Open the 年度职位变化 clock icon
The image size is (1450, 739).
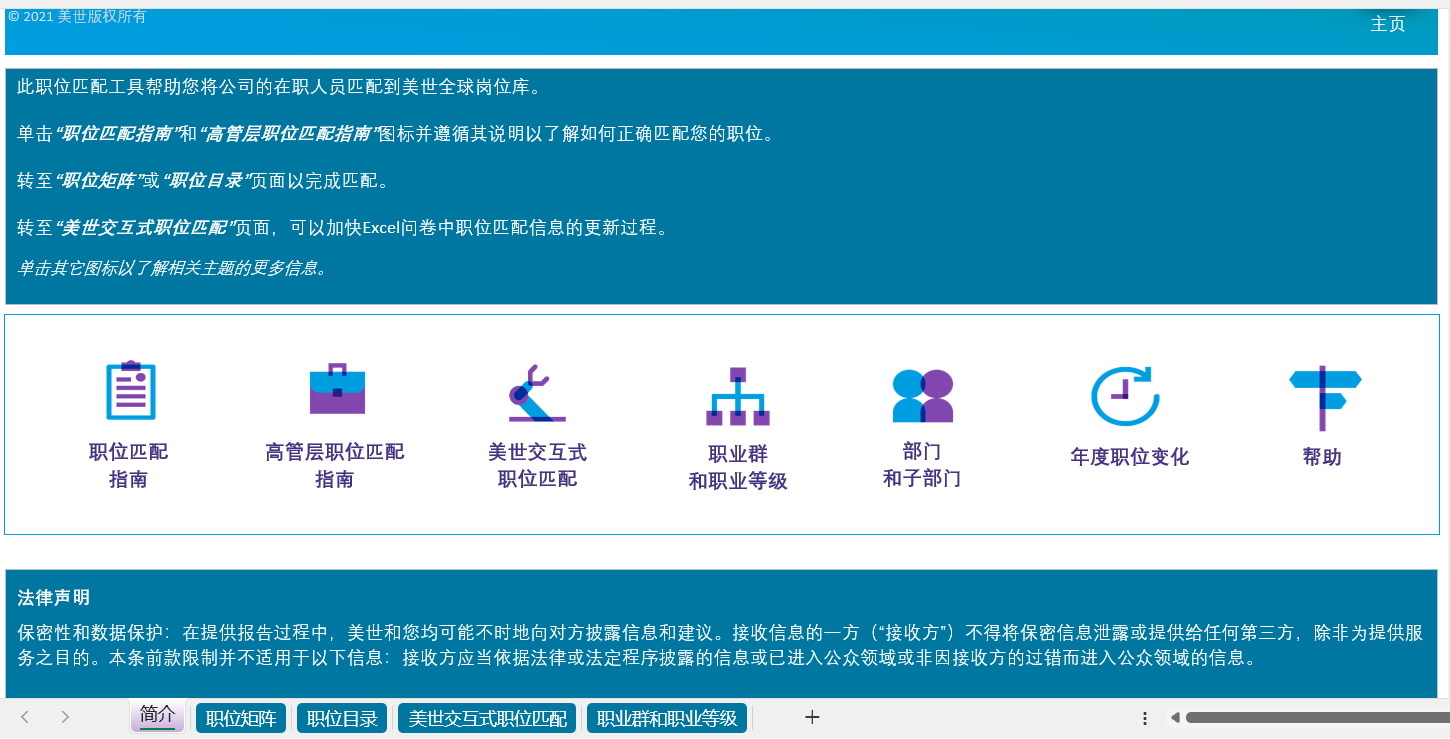(x=1125, y=396)
